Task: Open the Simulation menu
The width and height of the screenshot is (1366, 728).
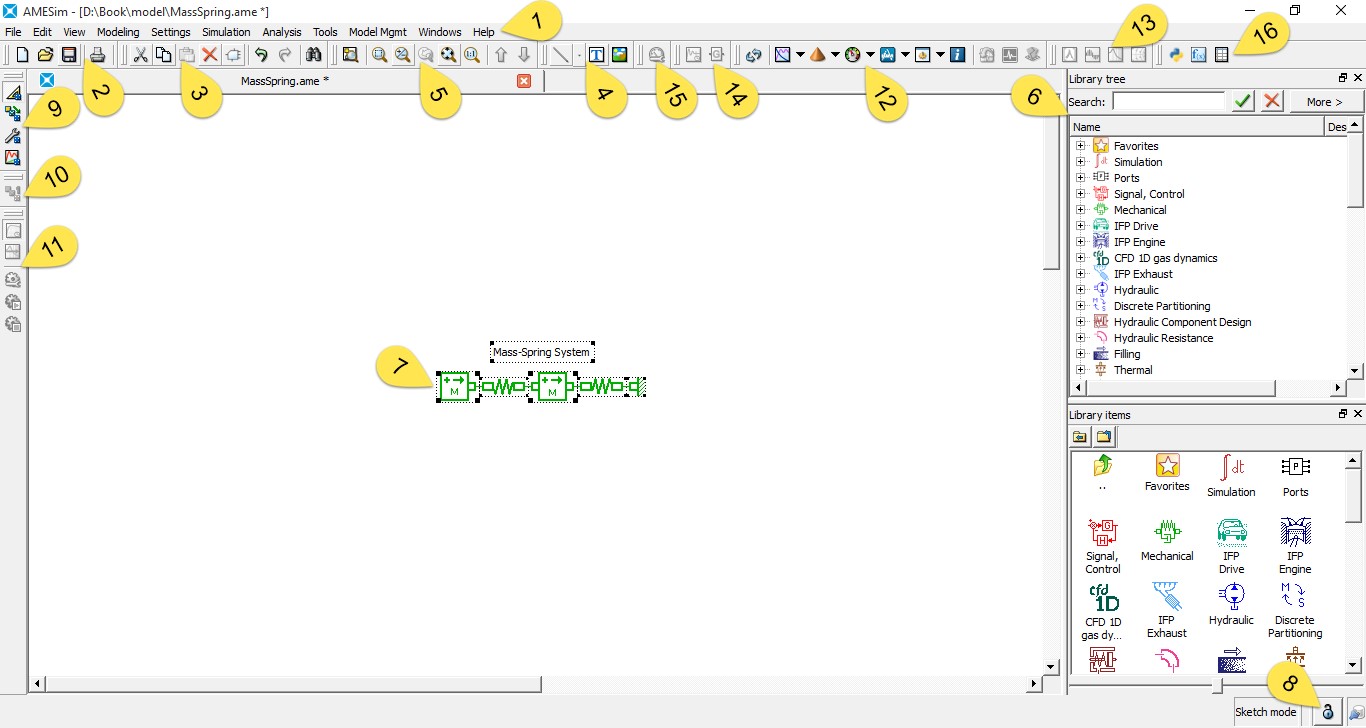Action: (226, 32)
